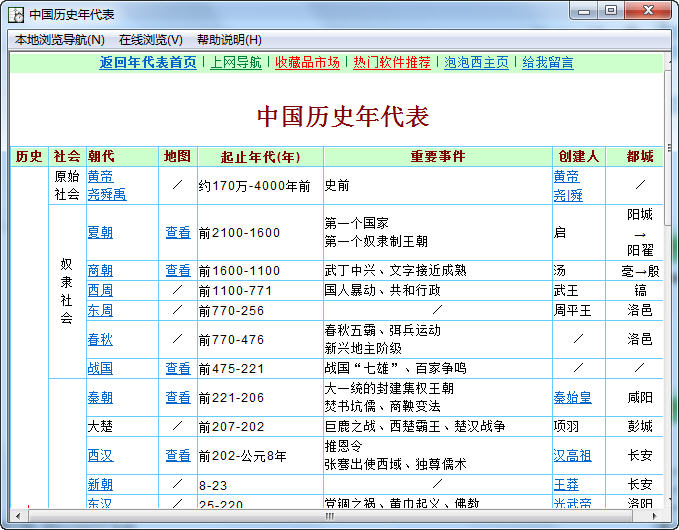Screen dimensions: 679x530
Task: Click the 重要事件 column header
Action: point(438,156)
